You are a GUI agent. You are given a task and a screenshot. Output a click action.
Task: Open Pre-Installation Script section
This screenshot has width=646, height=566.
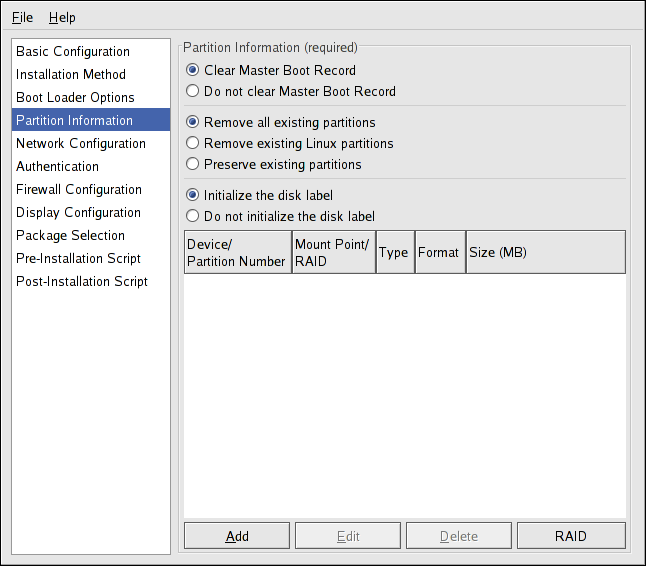point(78,258)
